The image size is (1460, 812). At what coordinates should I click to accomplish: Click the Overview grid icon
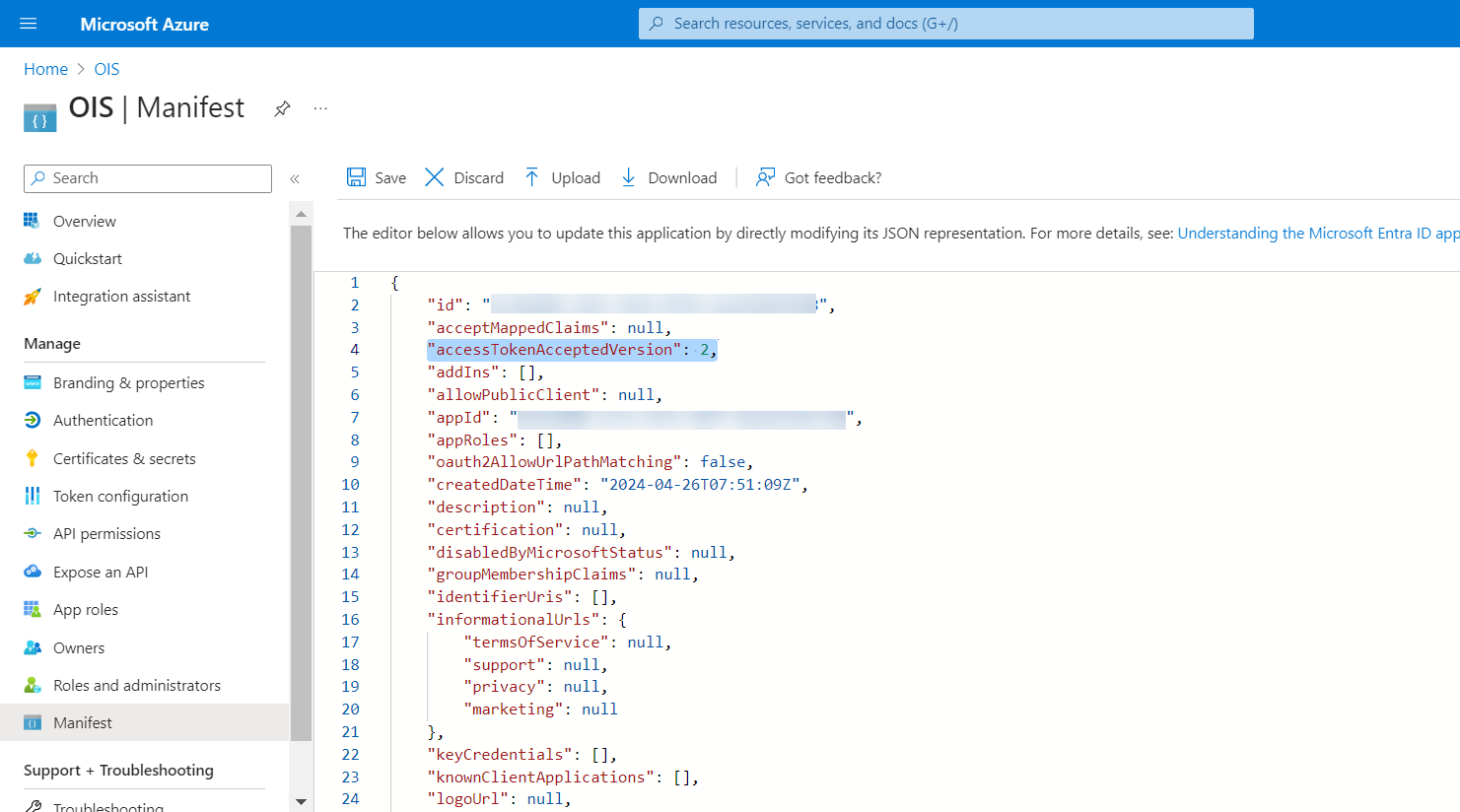click(x=33, y=221)
